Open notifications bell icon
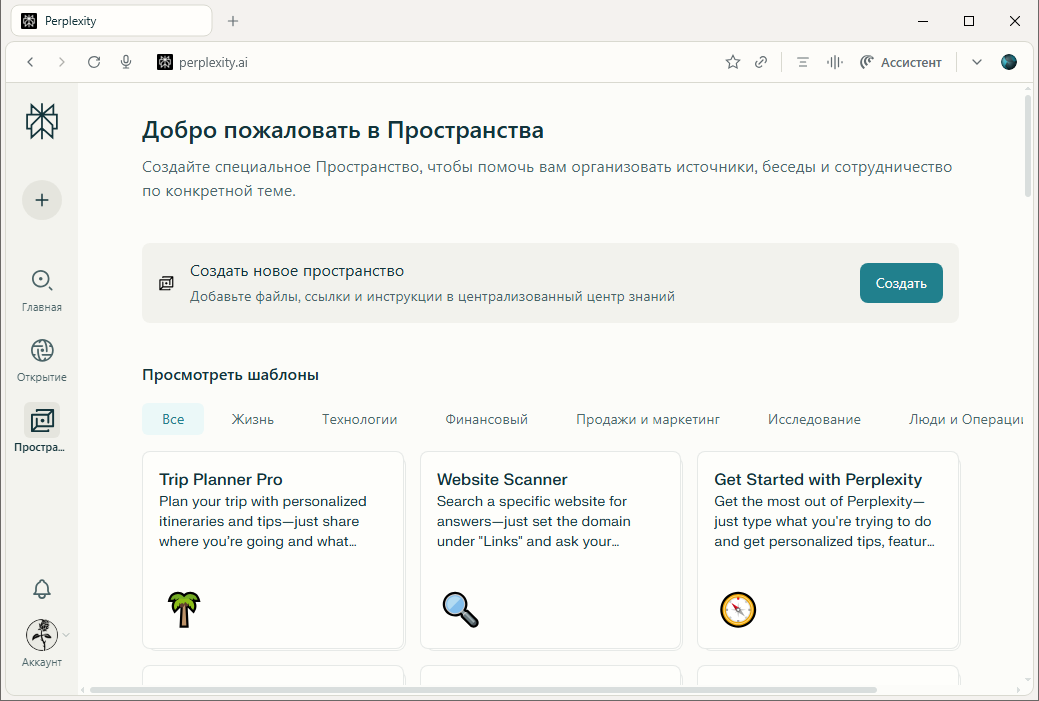The image size is (1039, 701). coord(41,588)
